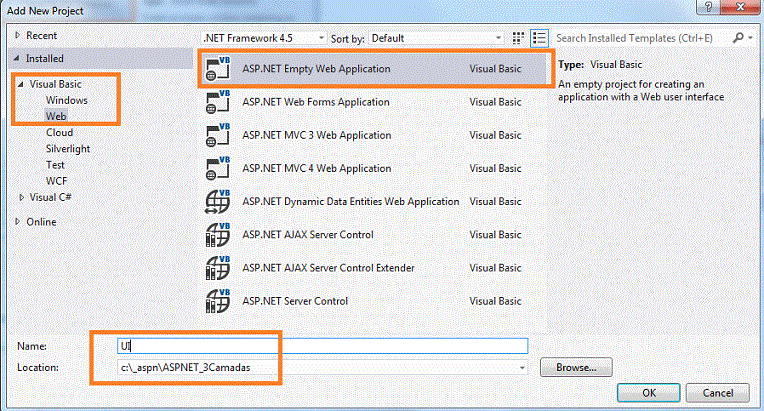Click the Cancel button

(717, 392)
